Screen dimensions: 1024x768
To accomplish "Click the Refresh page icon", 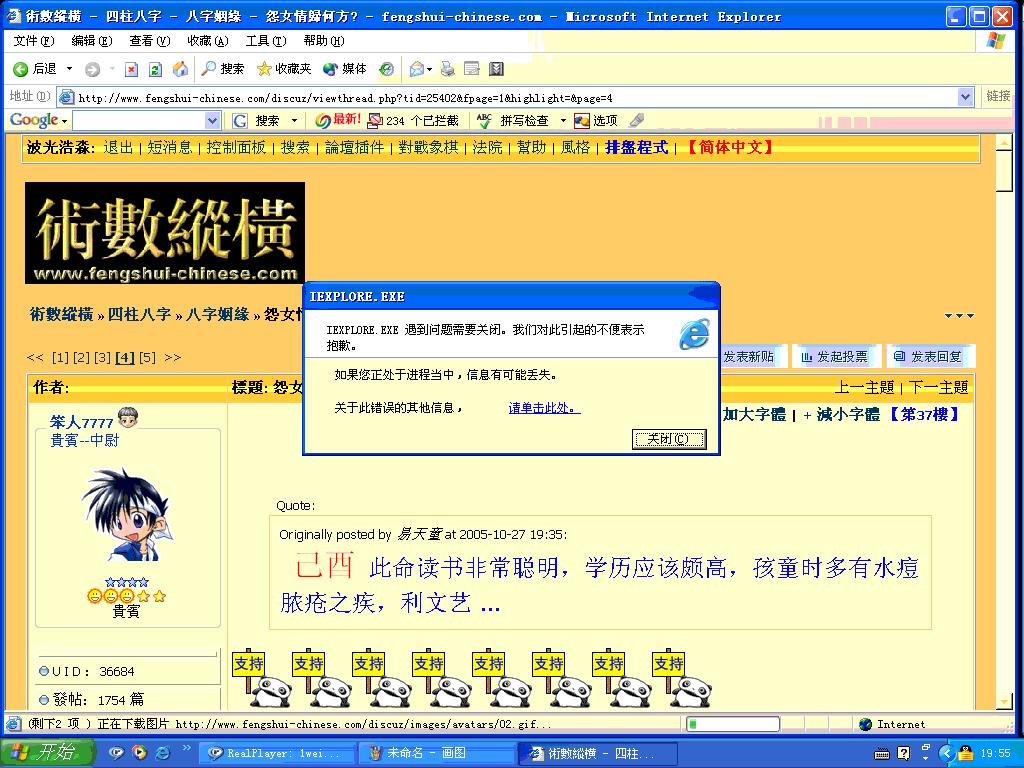I will point(155,69).
